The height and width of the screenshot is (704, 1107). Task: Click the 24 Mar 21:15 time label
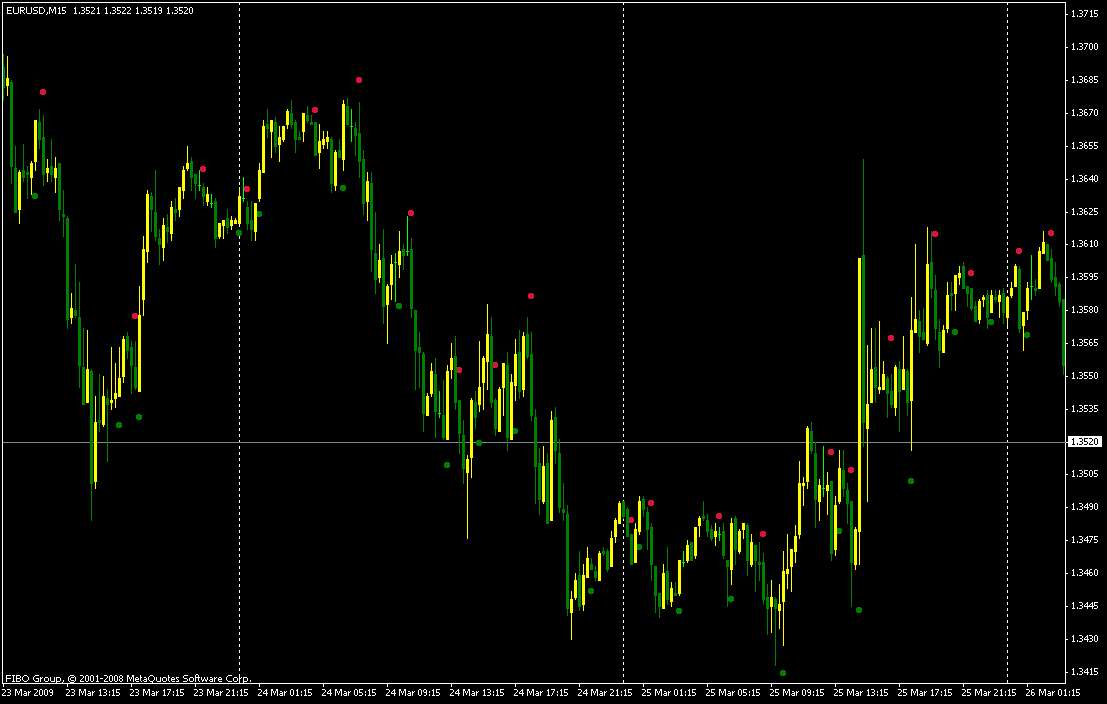[x=606, y=693]
